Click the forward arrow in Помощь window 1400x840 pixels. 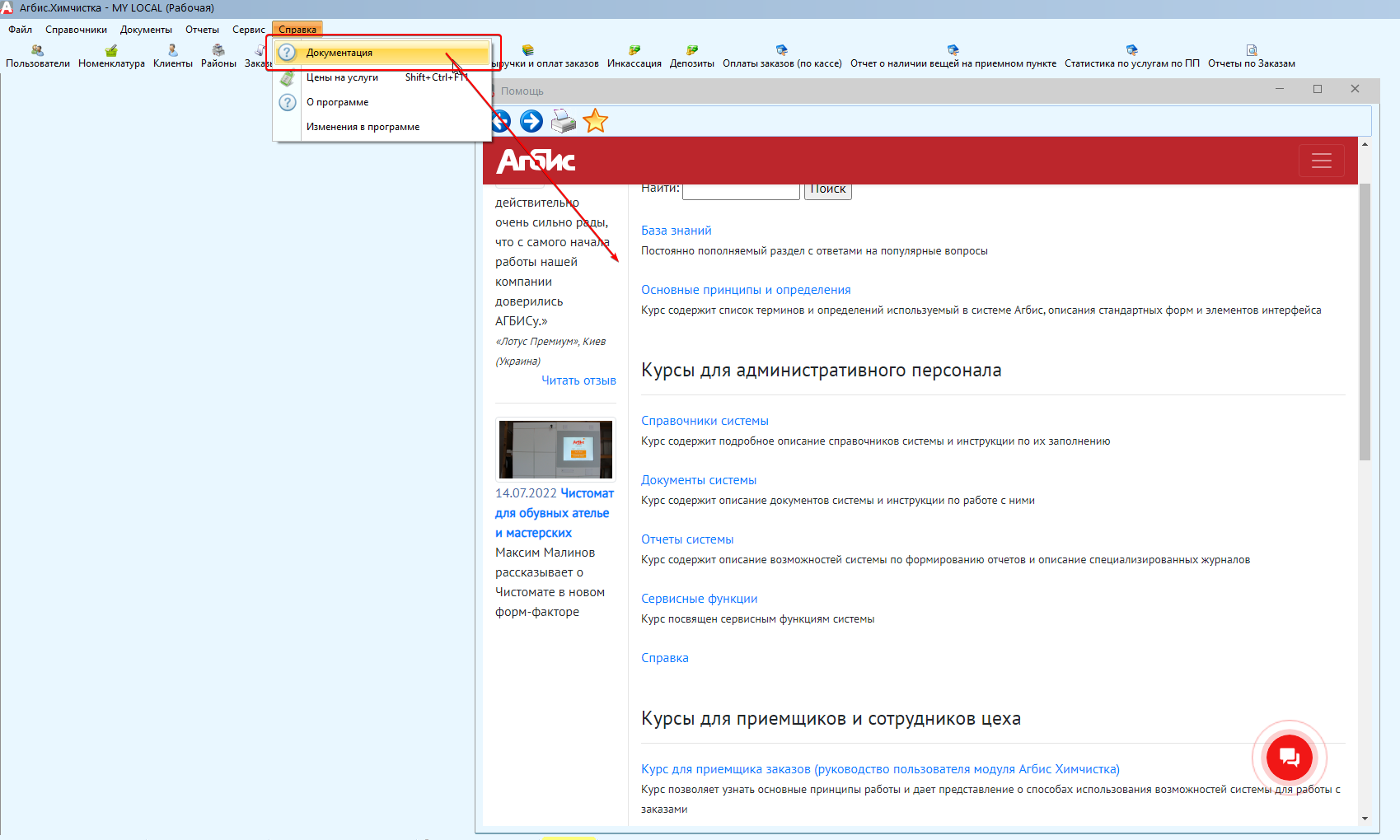tap(531, 121)
